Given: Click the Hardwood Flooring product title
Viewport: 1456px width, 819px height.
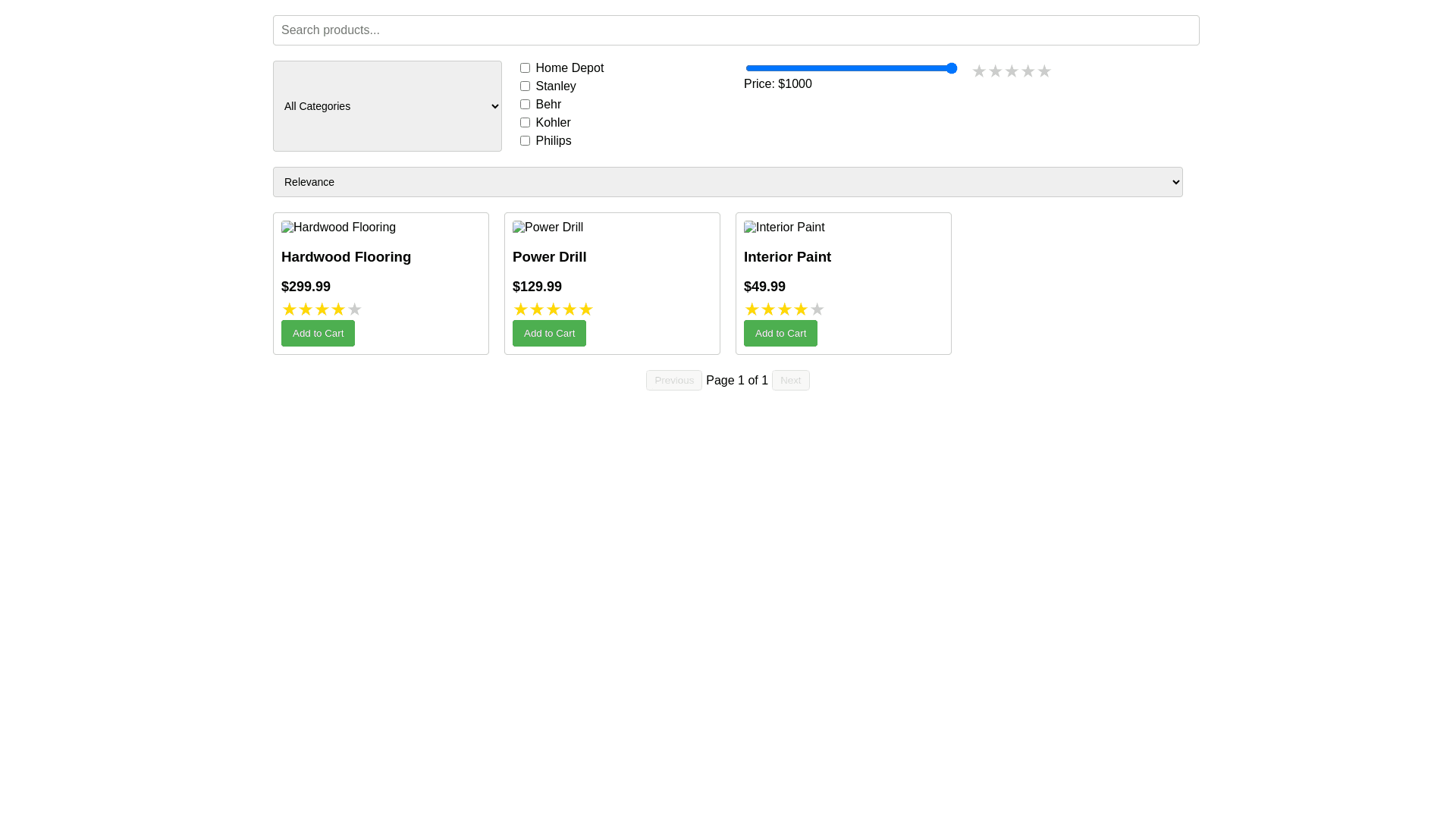Looking at the screenshot, I should tap(346, 257).
